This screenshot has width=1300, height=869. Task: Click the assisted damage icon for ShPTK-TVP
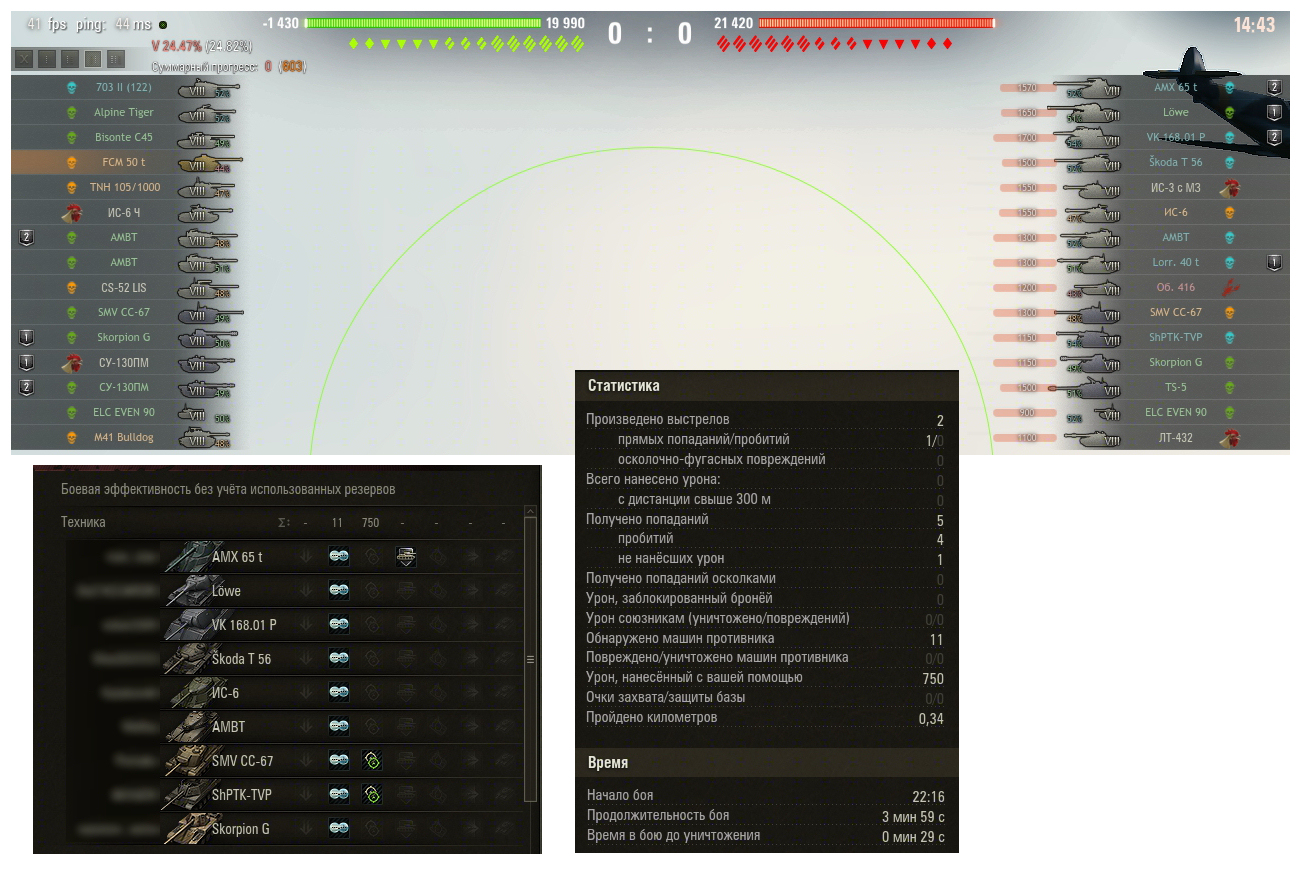point(372,795)
